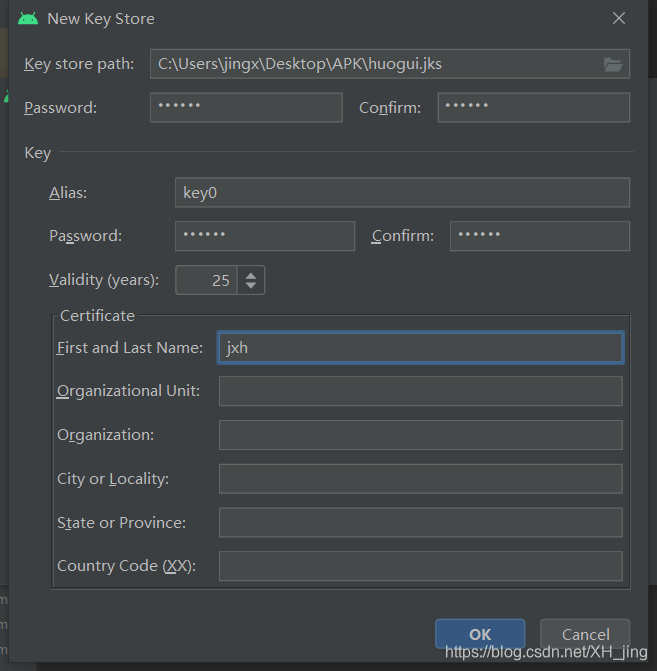Click the 'New Key Store' title text
The image size is (657, 671).
(101, 19)
